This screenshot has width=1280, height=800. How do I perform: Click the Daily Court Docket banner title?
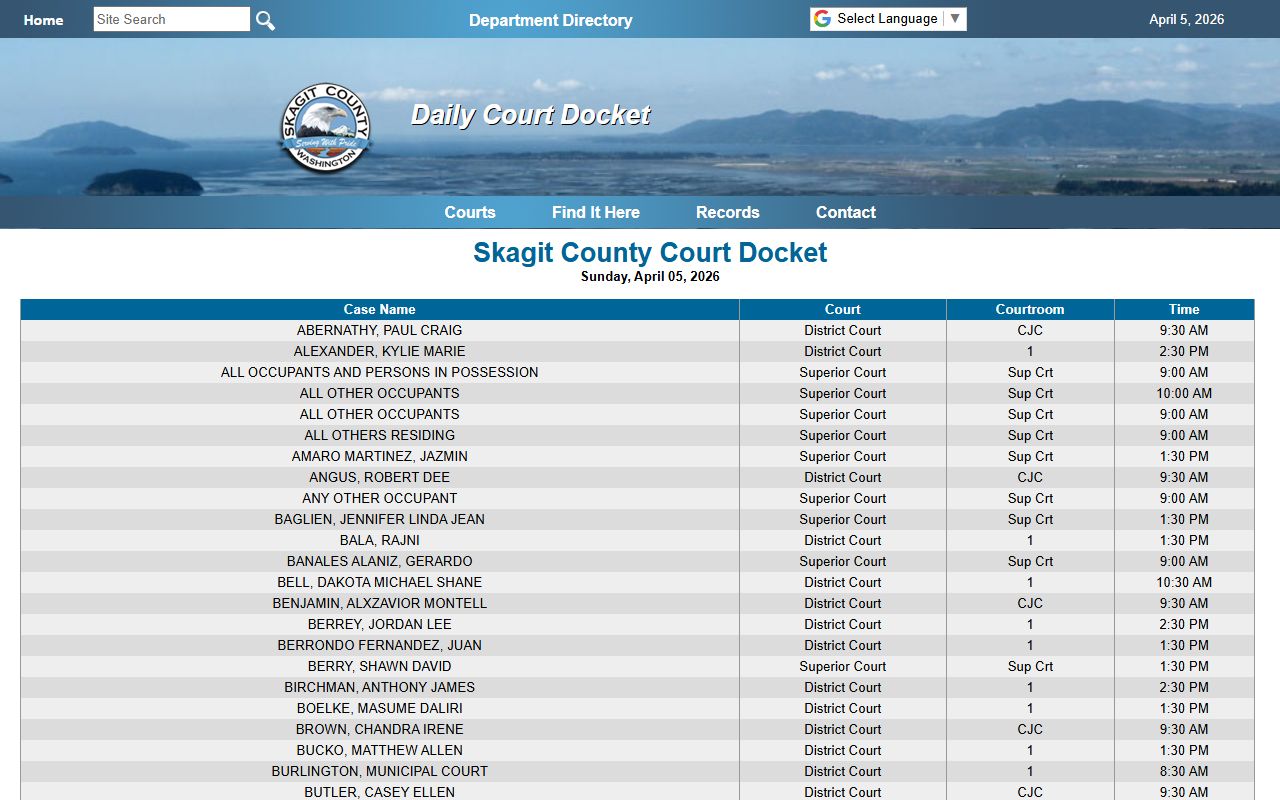tap(531, 115)
